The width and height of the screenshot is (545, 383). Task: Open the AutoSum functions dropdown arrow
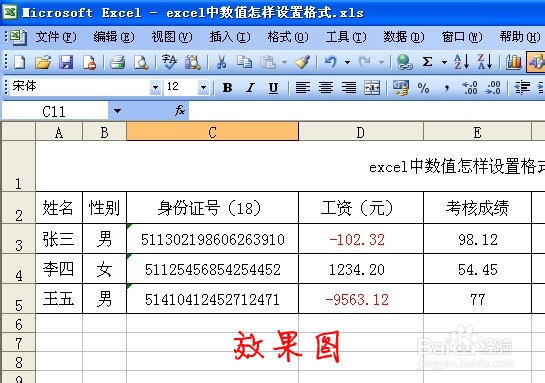(444, 63)
